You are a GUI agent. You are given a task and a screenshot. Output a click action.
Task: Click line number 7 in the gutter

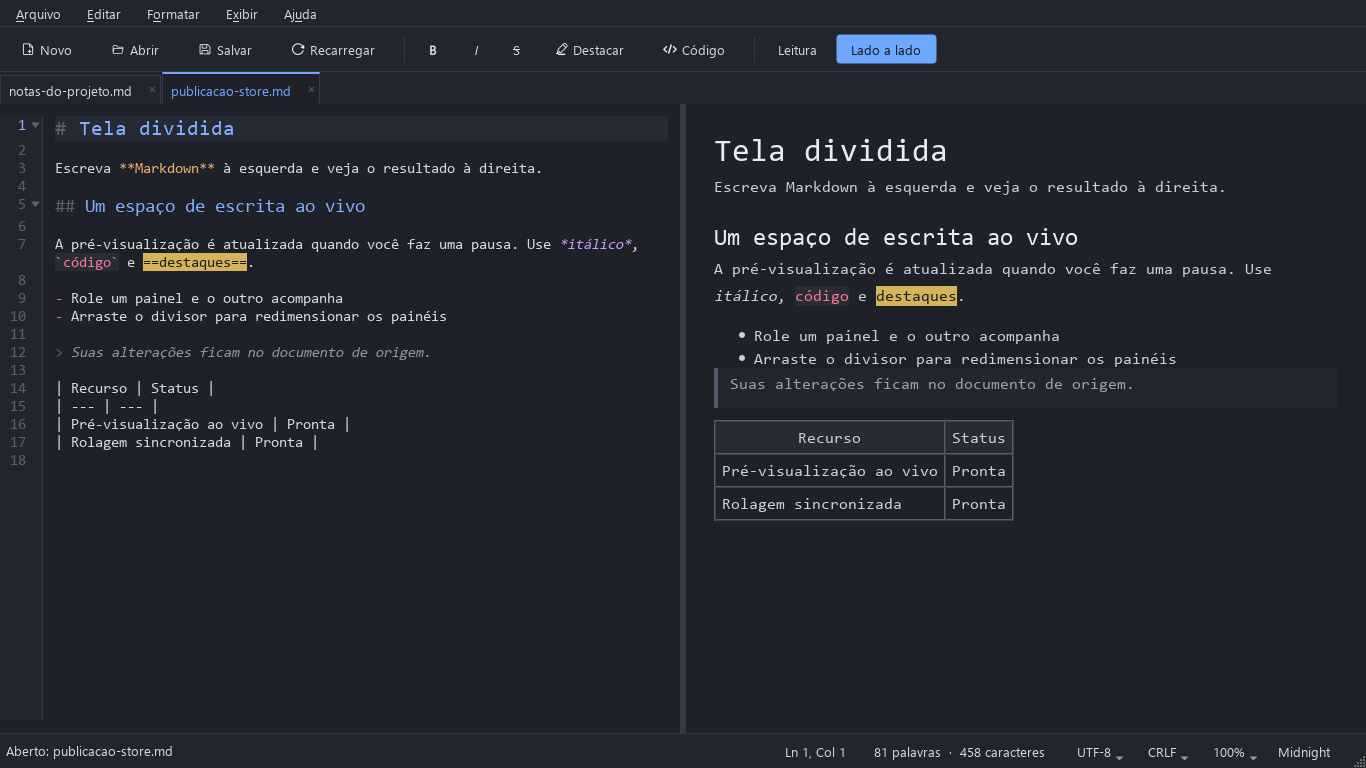[x=21, y=243]
